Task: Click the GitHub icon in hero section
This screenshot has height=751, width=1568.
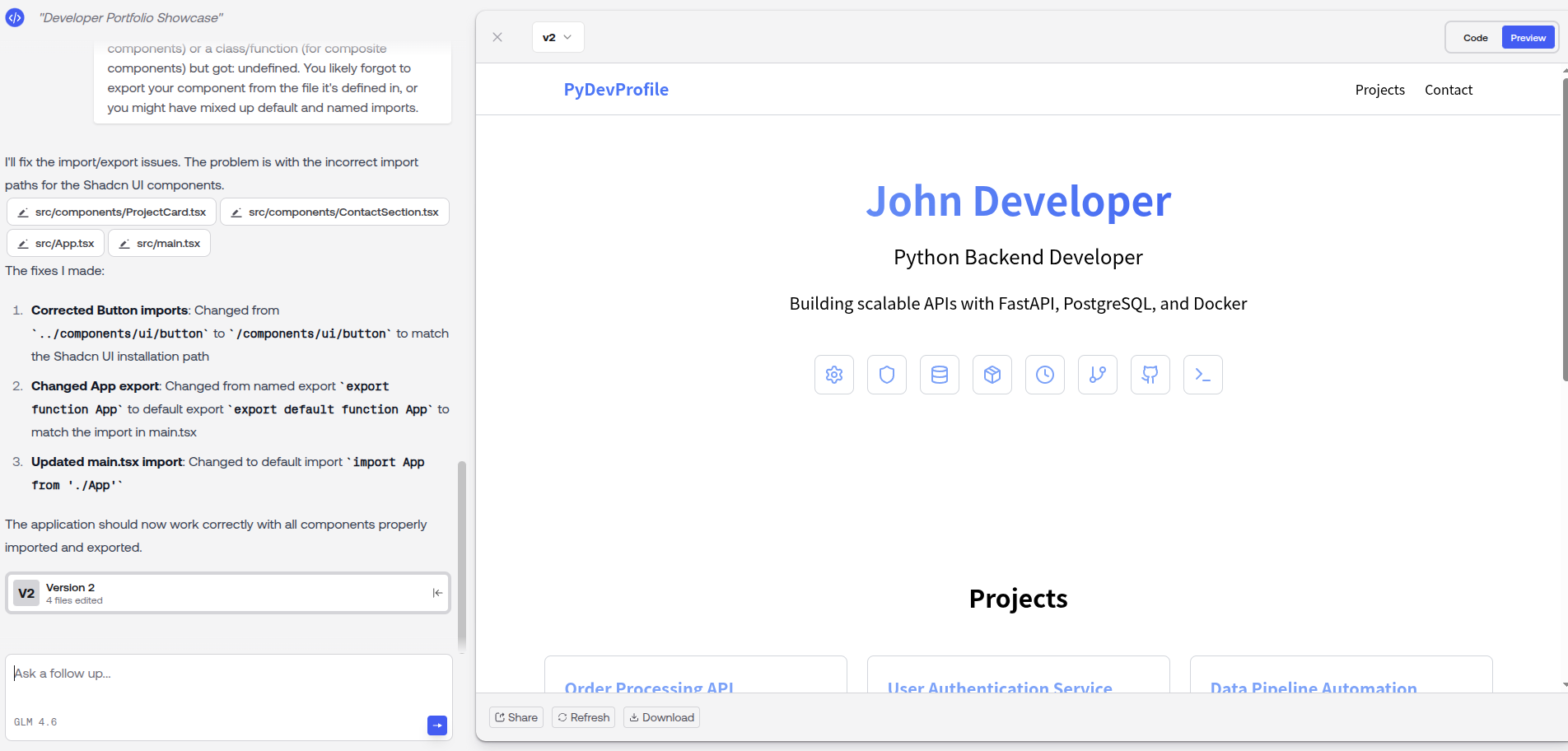Action: [1150, 375]
